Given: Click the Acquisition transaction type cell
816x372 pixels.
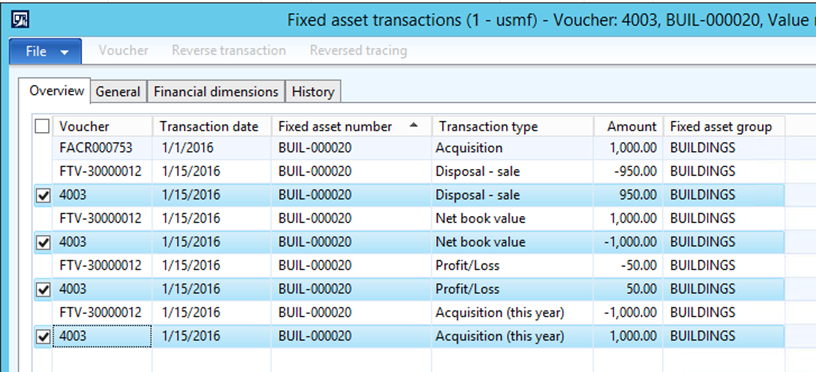Looking at the screenshot, I should tap(513, 148).
